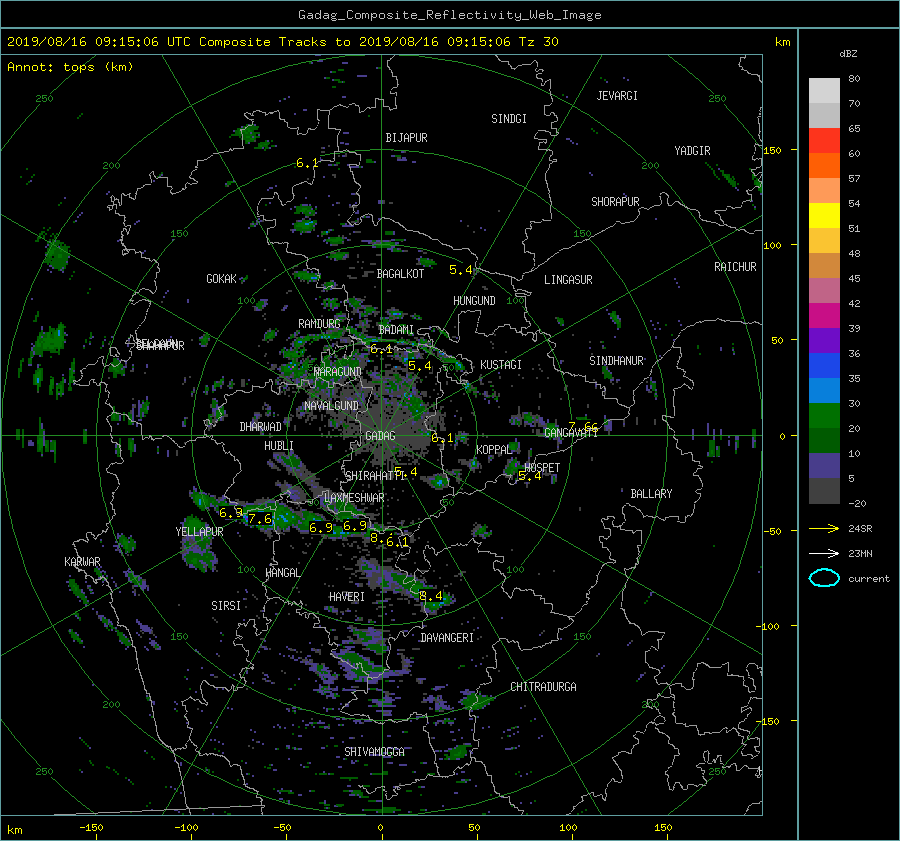
Task: Click the YELLAPUR city label
Action: [x=199, y=532]
